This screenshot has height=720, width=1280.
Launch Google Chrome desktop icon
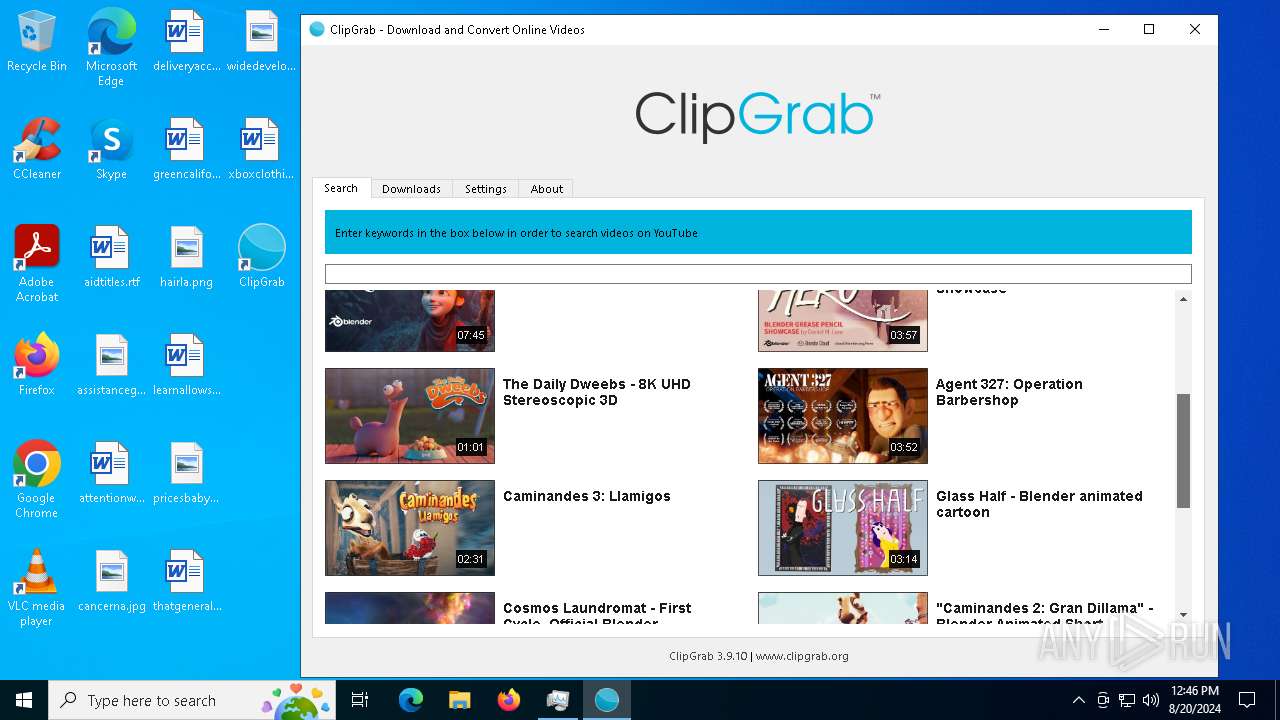coord(37,480)
